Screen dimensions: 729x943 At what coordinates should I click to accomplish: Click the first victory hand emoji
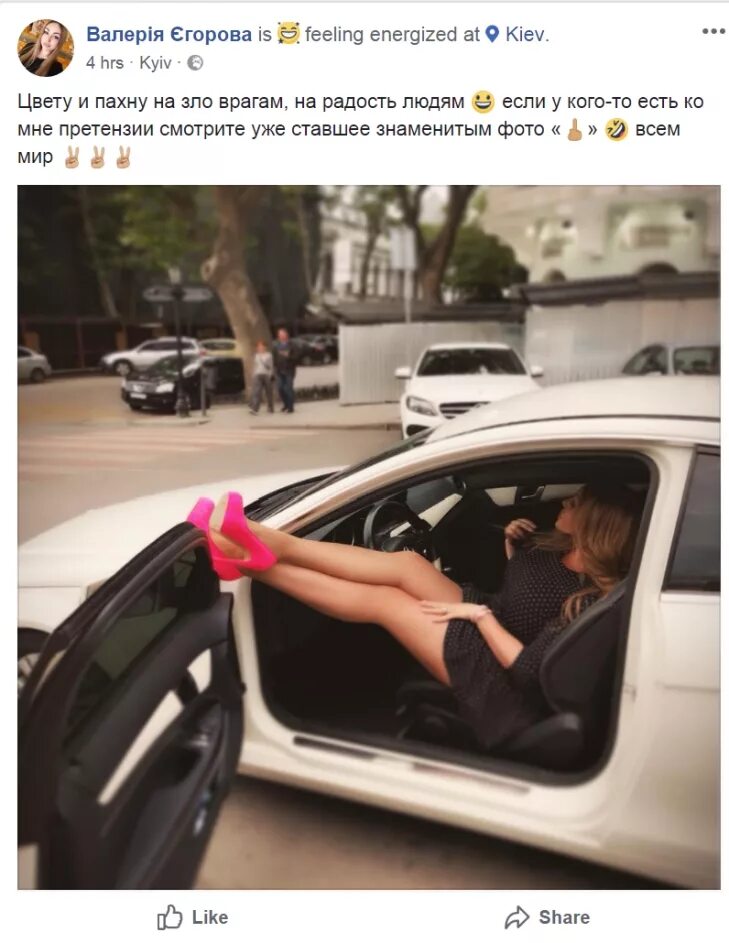pos(72,157)
